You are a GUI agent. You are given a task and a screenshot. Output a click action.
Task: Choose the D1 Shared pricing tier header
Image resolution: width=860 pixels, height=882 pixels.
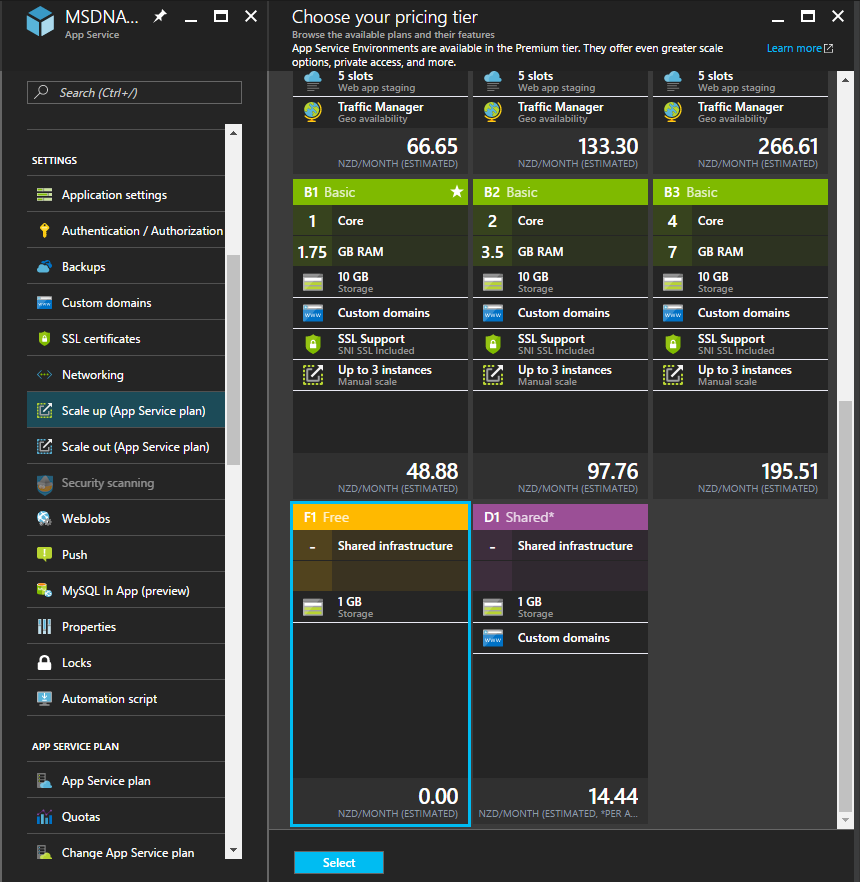(x=560, y=517)
